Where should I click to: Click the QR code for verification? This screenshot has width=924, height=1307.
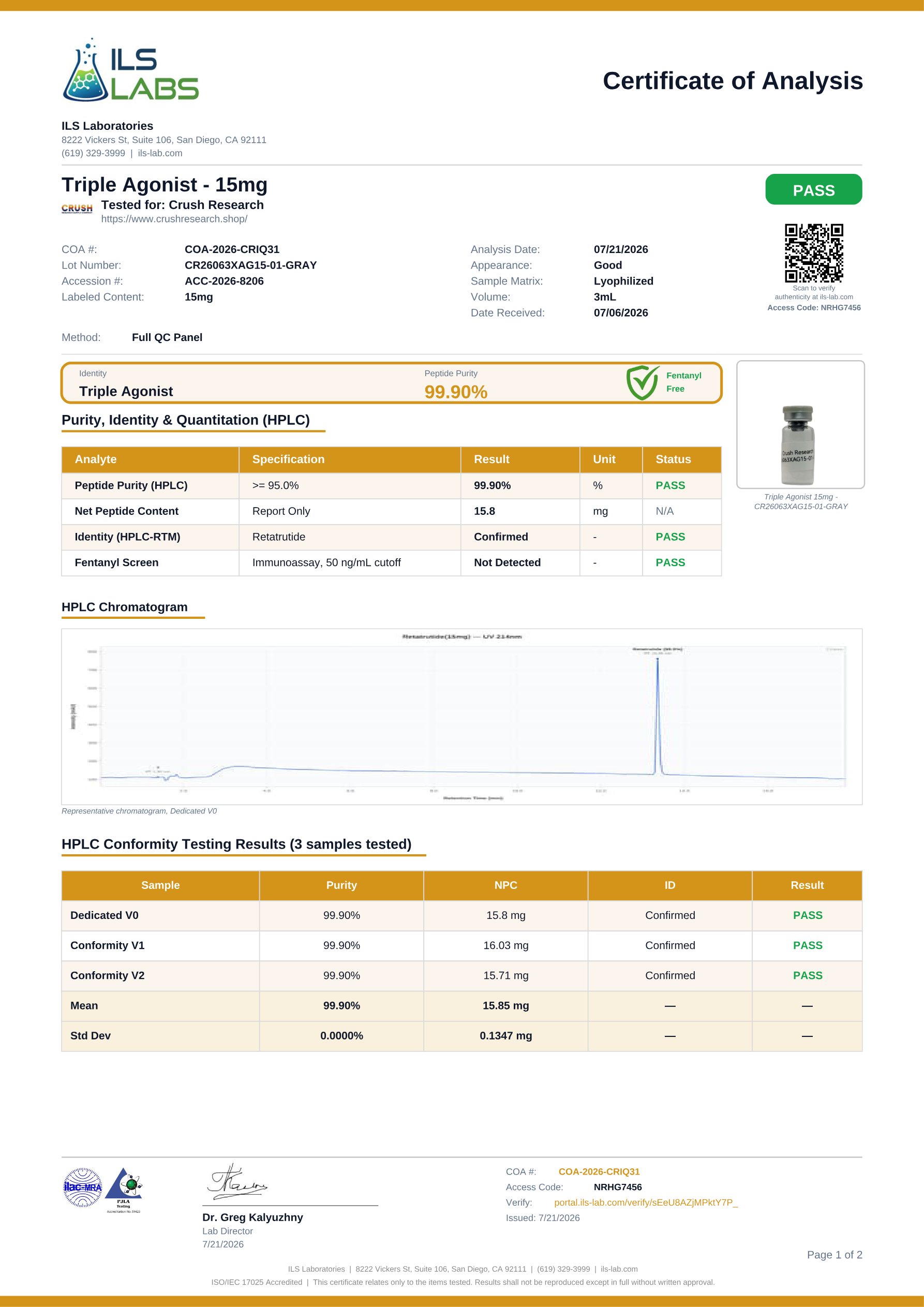[814, 253]
